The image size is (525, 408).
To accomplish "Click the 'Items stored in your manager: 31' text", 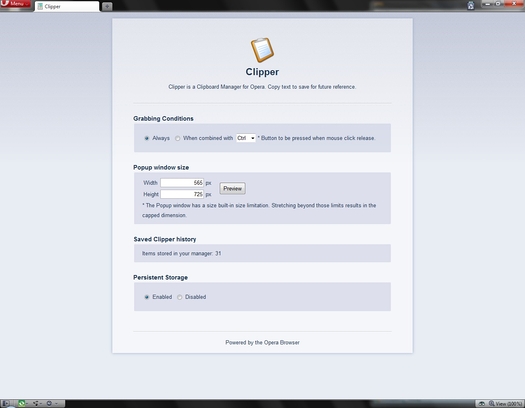I will (x=181, y=253).
